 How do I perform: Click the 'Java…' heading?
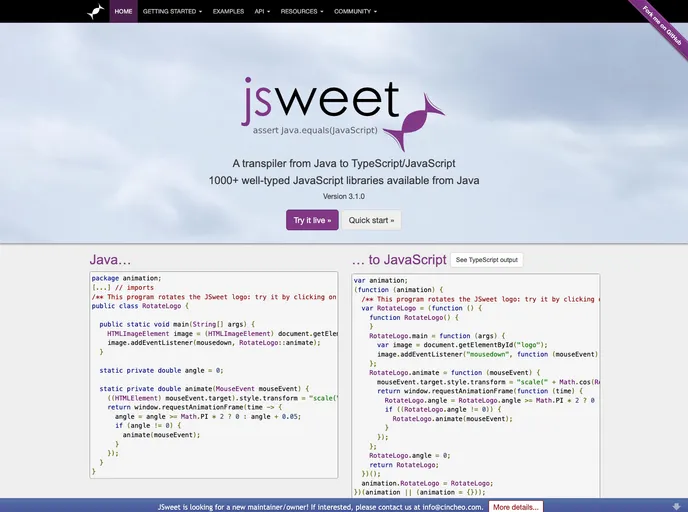110,259
